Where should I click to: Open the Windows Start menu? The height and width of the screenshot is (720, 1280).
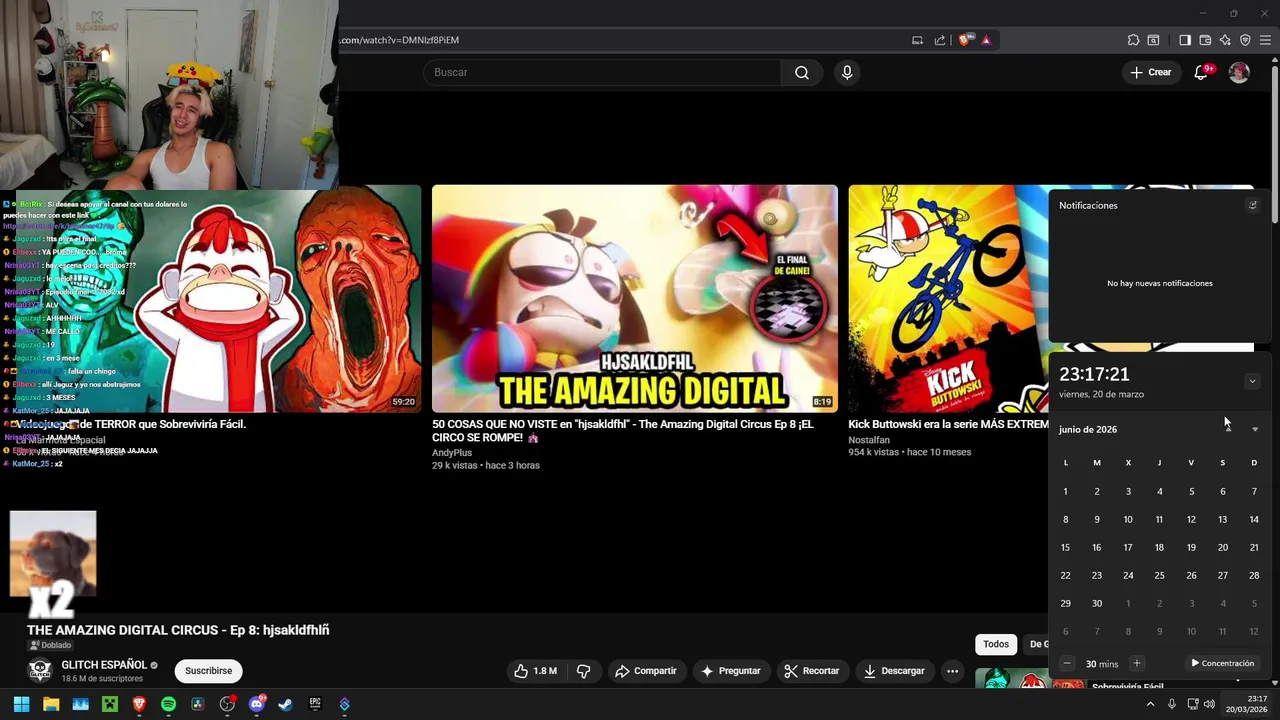pyautogui.click(x=21, y=704)
